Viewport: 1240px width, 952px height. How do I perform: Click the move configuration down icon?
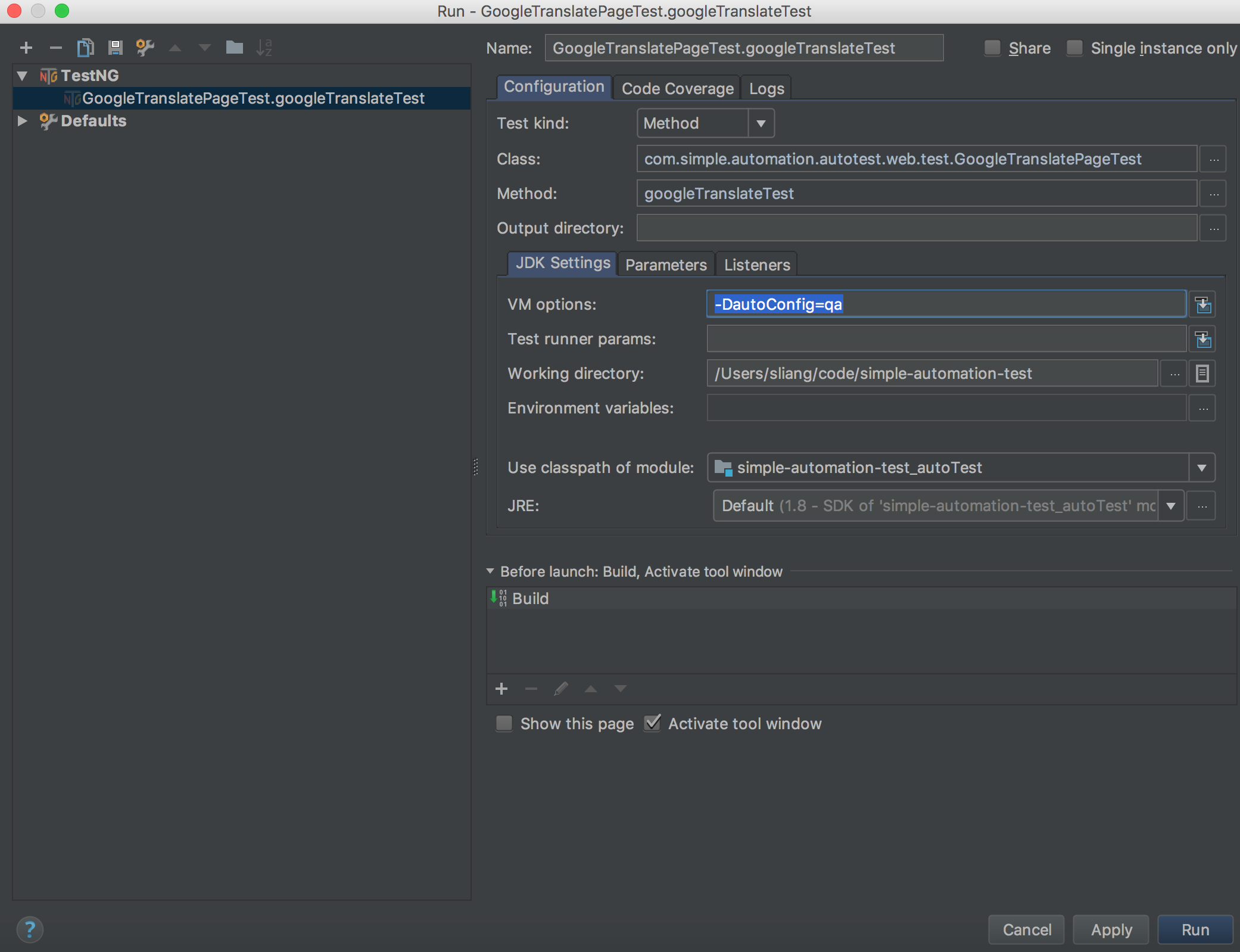point(204,46)
